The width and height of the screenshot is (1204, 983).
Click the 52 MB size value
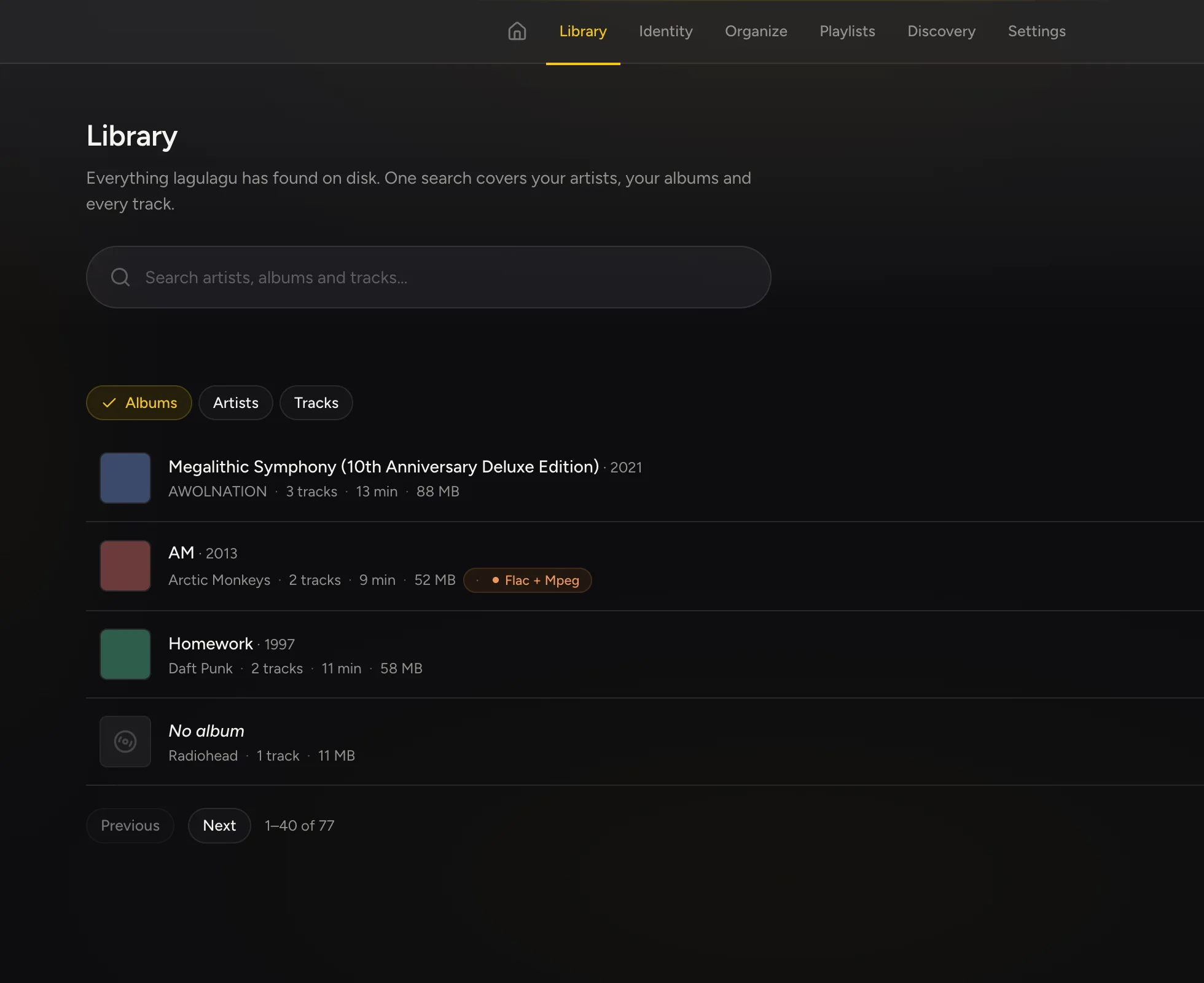click(x=435, y=580)
